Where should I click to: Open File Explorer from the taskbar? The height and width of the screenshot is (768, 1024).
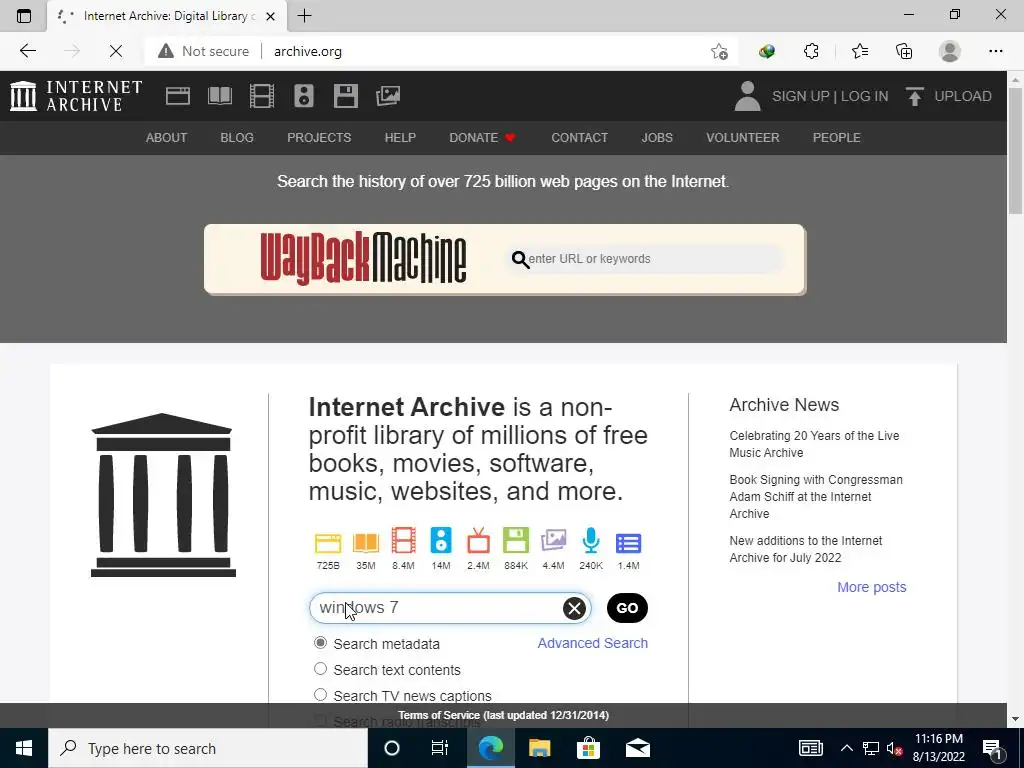tap(539, 748)
